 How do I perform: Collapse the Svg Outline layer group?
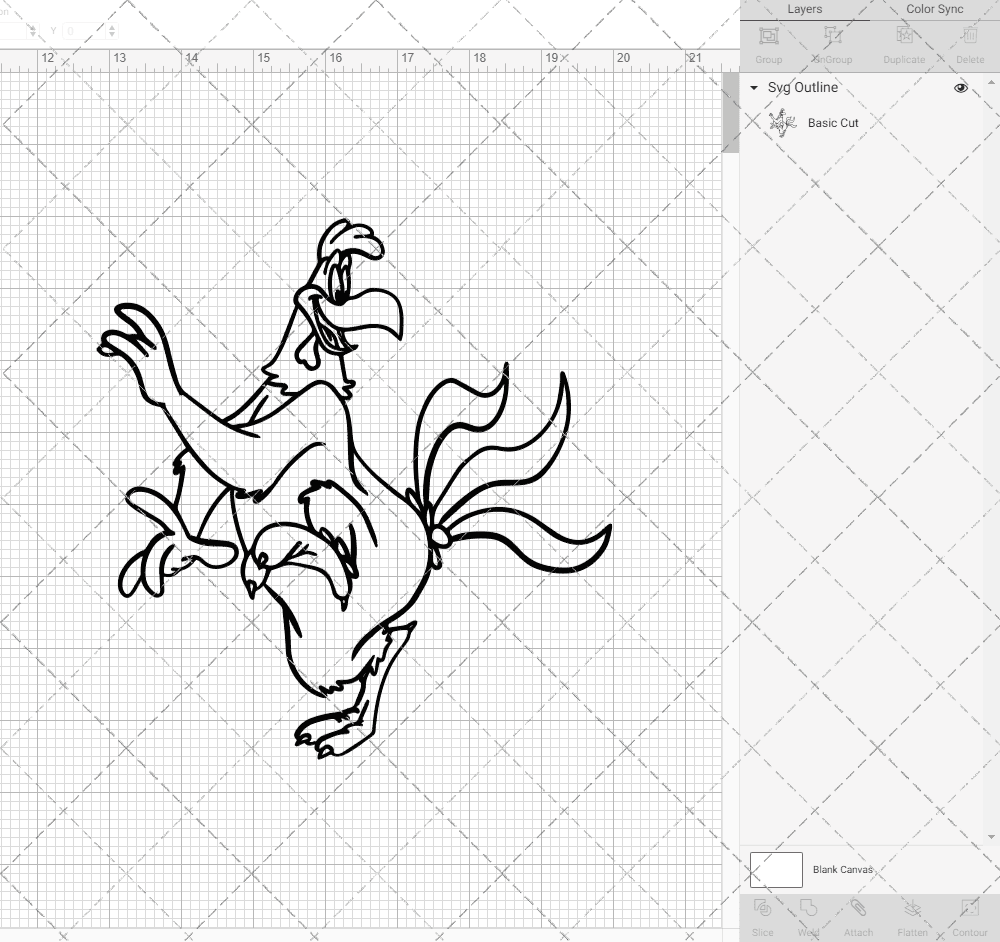click(x=754, y=88)
